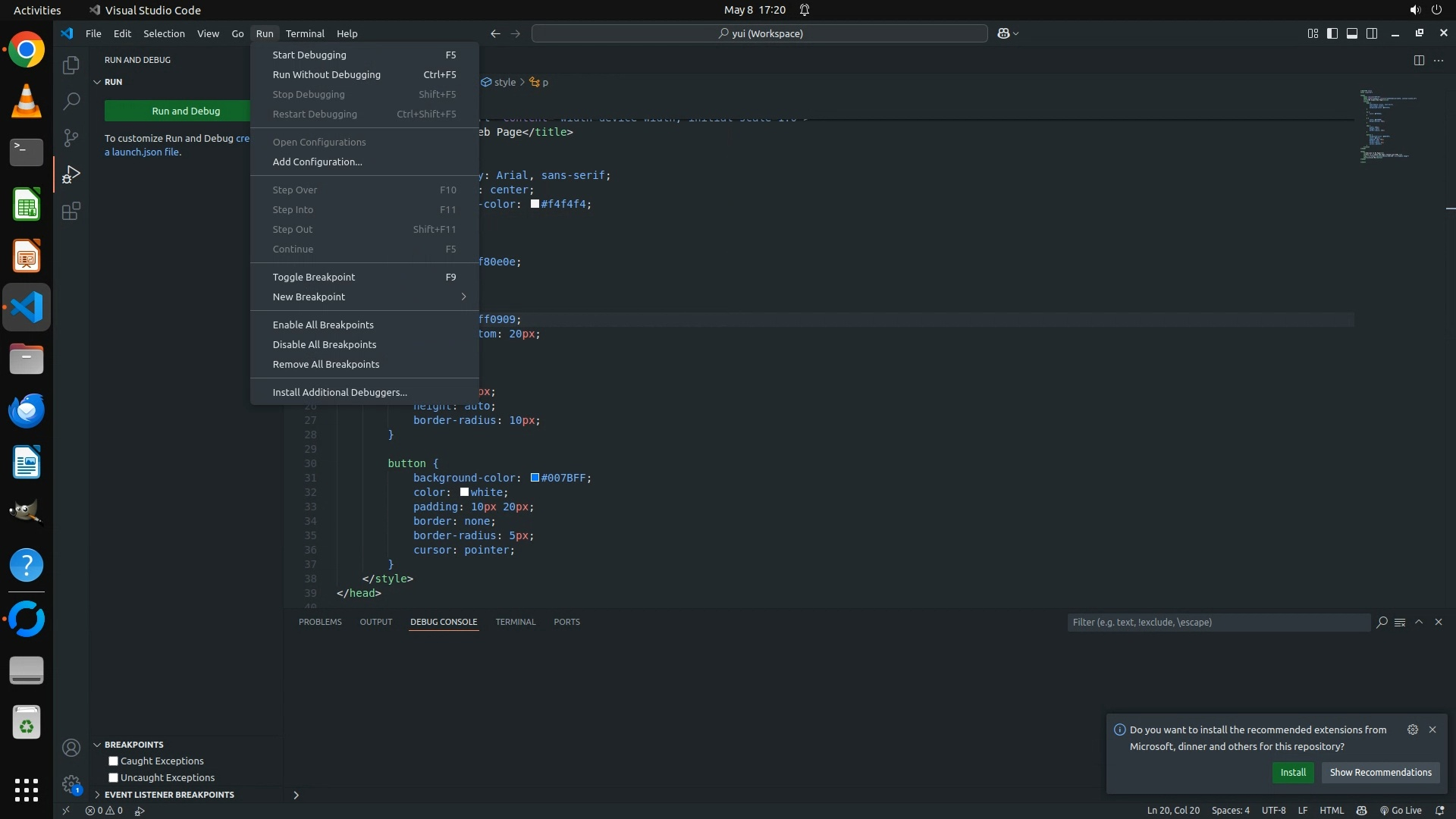The height and width of the screenshot is (819, 1456).
Task: Toggle Panel visibility layout icon
Action: pos(1352,33)
